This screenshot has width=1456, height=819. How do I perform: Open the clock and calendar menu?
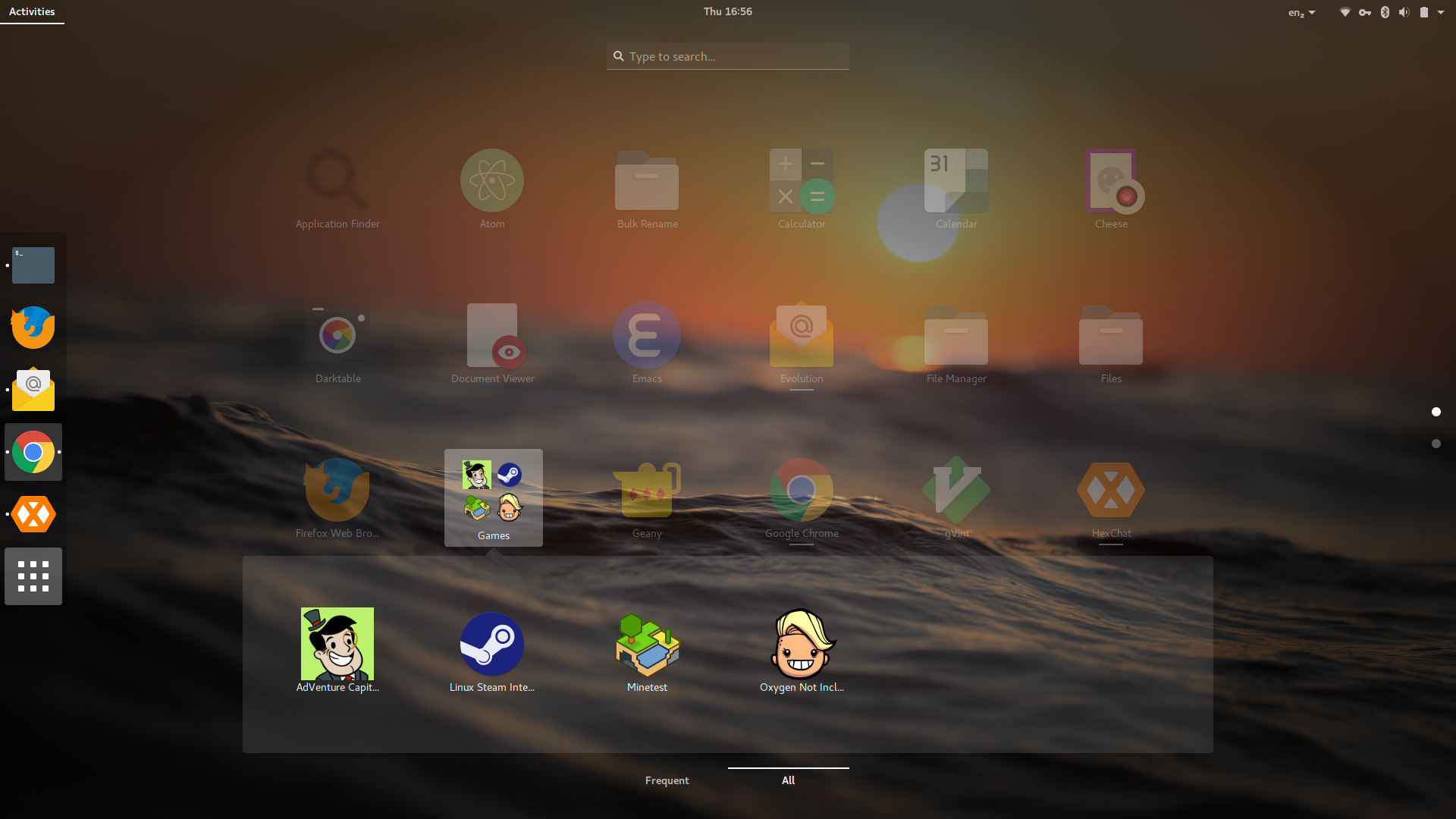(x=728, y=11)
